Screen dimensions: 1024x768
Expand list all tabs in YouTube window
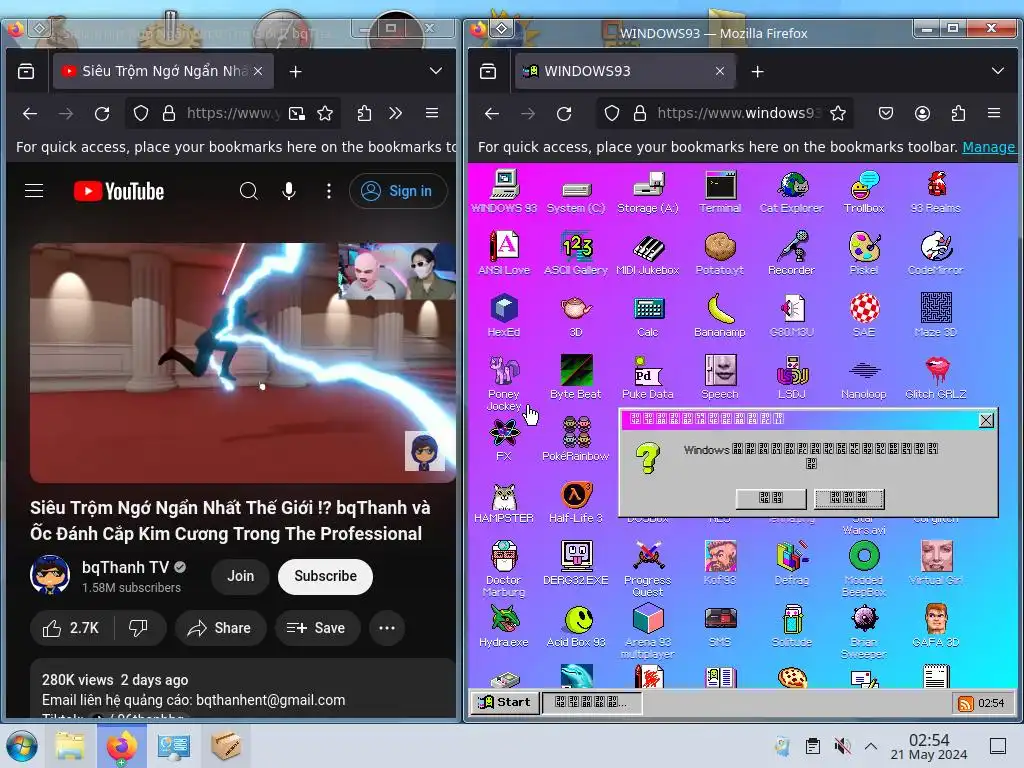tap(436, 71)
